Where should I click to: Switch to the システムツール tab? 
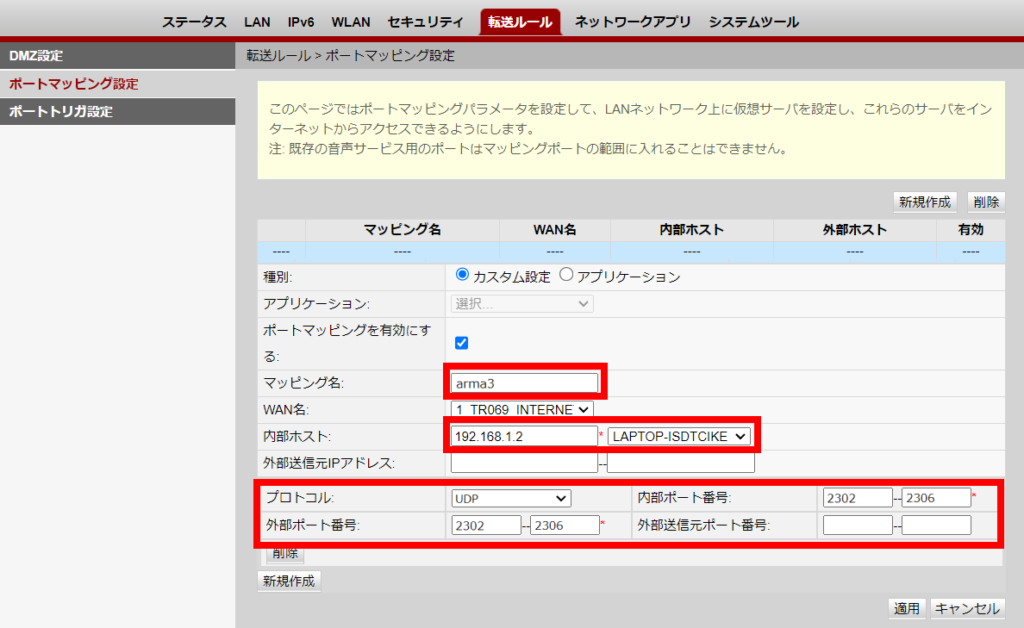point(754,22)
